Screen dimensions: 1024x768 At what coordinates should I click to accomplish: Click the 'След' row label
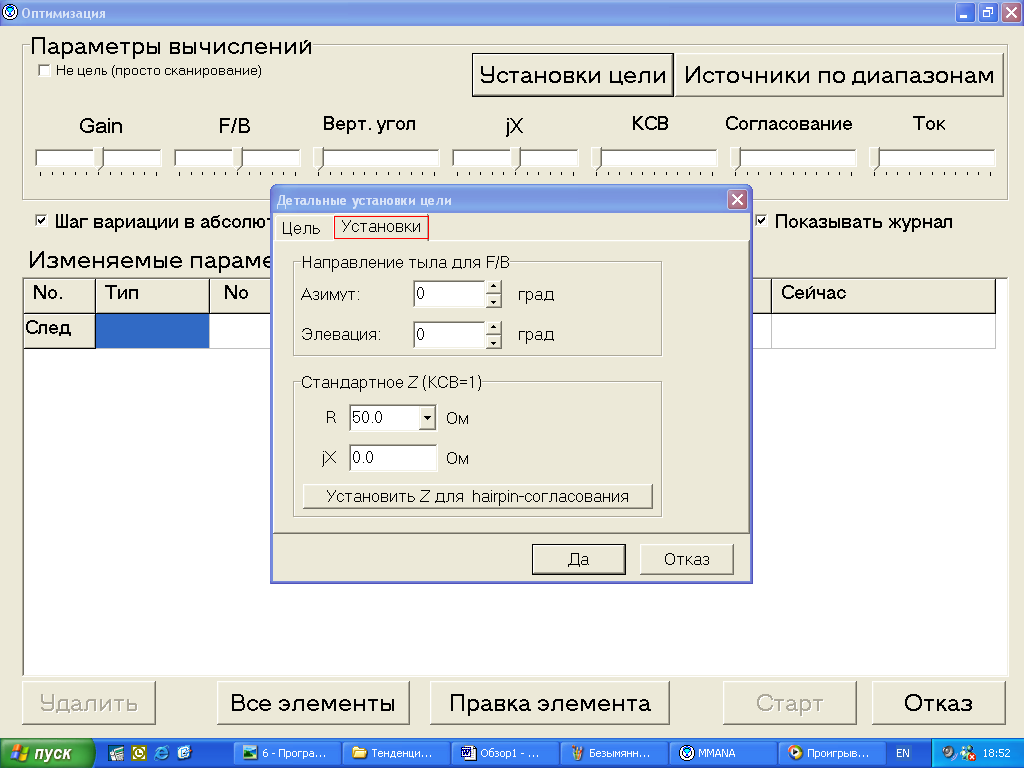point(59,330)
